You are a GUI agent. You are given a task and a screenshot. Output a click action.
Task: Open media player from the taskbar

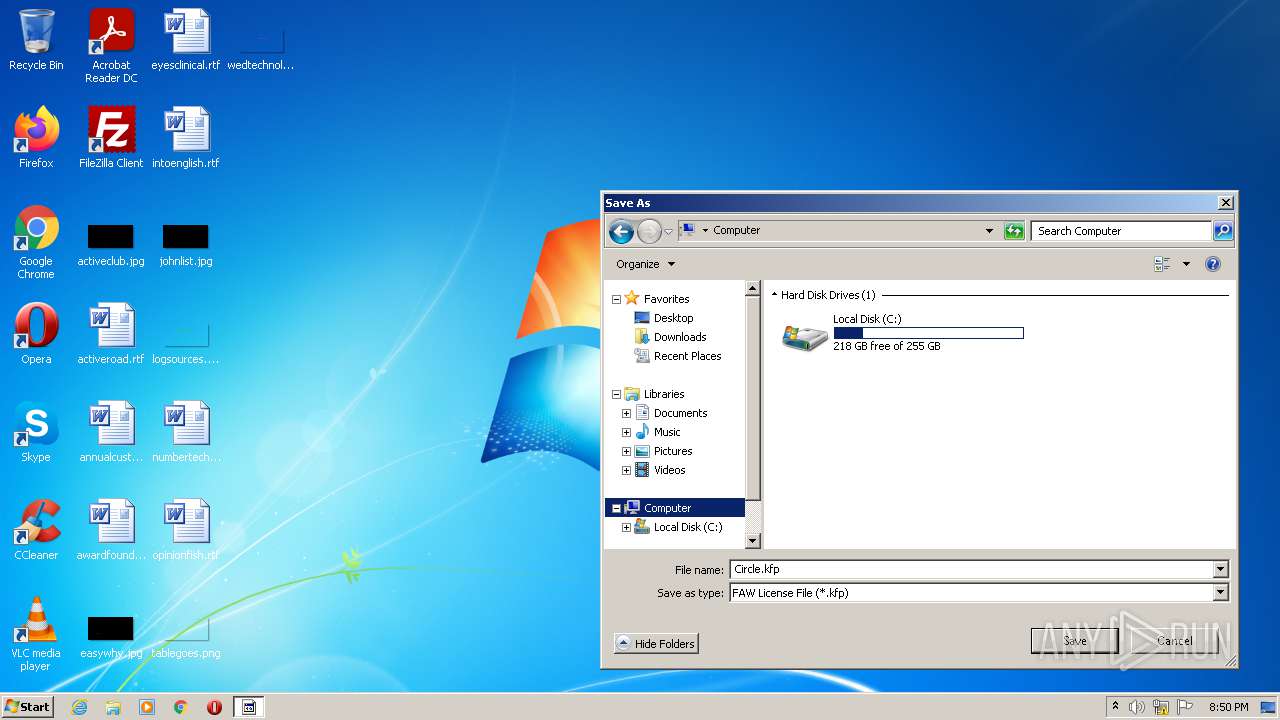[147, 707]
